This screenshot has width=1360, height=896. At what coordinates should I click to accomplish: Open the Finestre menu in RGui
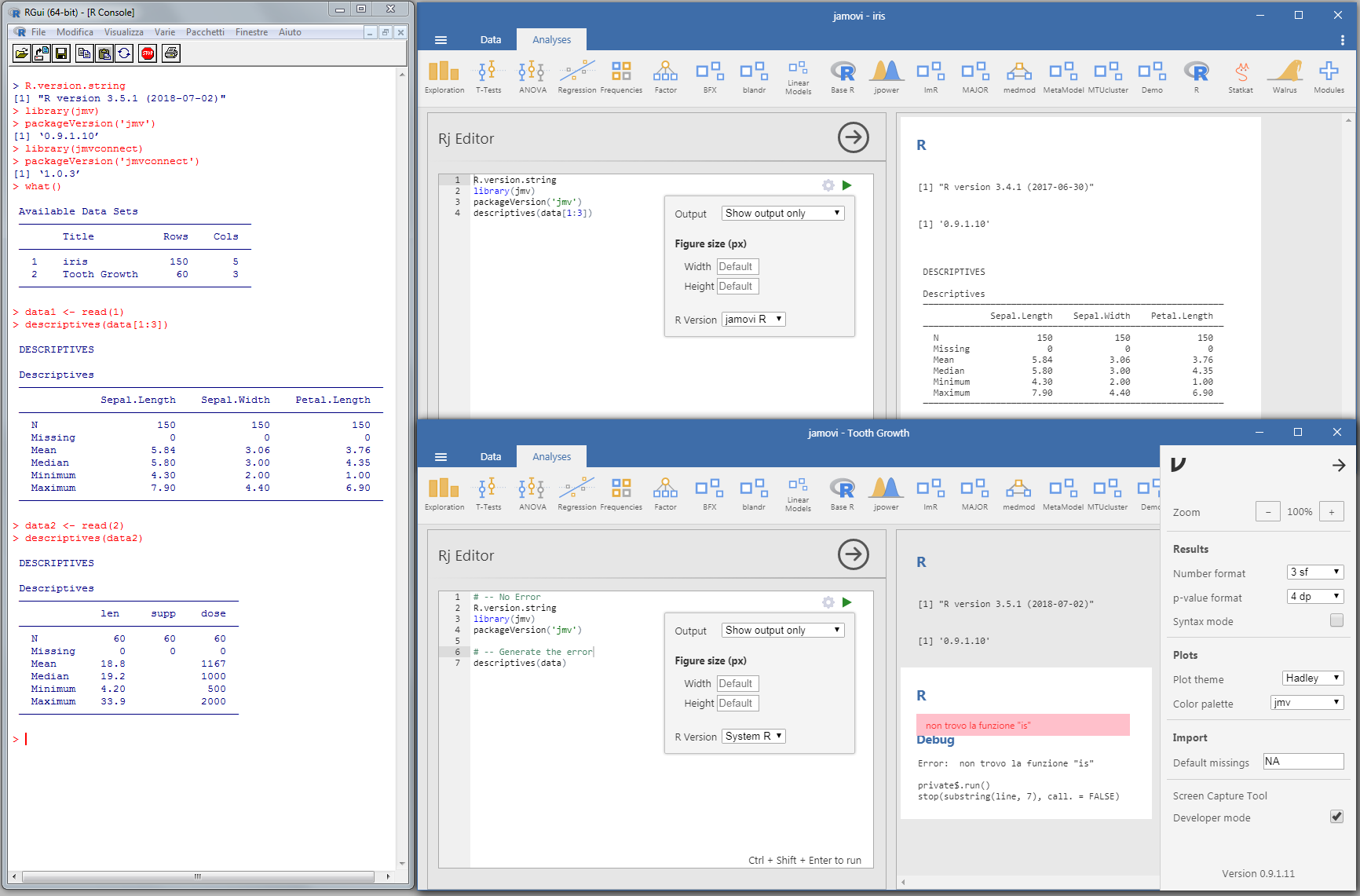[251, 32]
